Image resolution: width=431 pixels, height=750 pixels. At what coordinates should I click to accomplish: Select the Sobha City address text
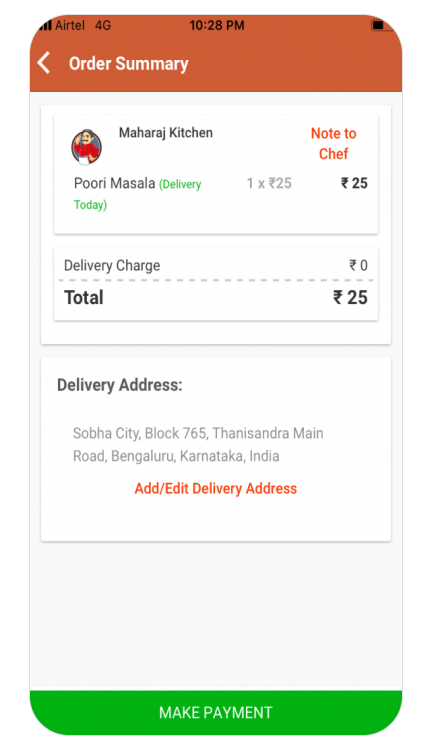pos(198,444)
